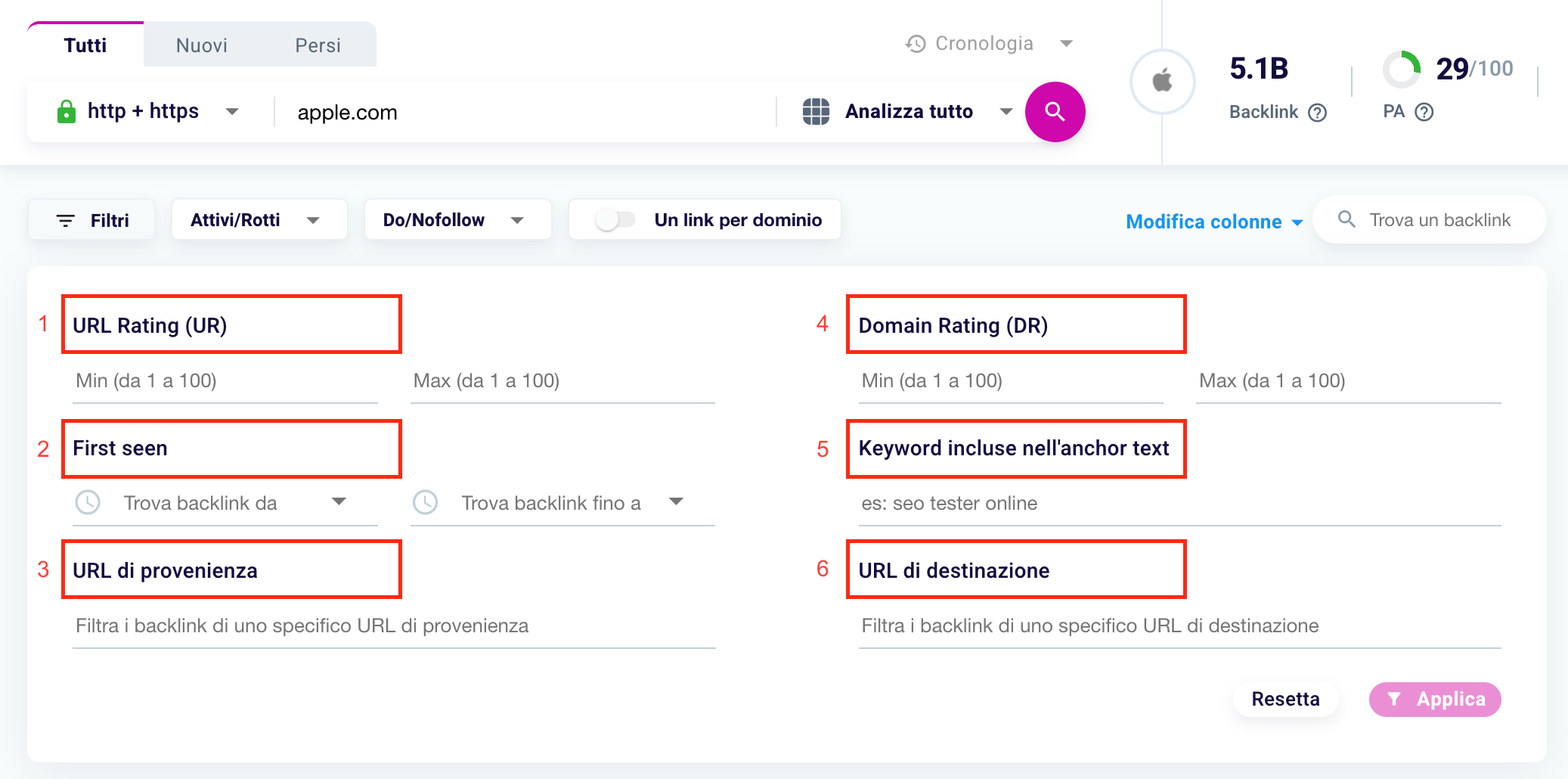Toggle Un link per dominio switch

(615, 220)
